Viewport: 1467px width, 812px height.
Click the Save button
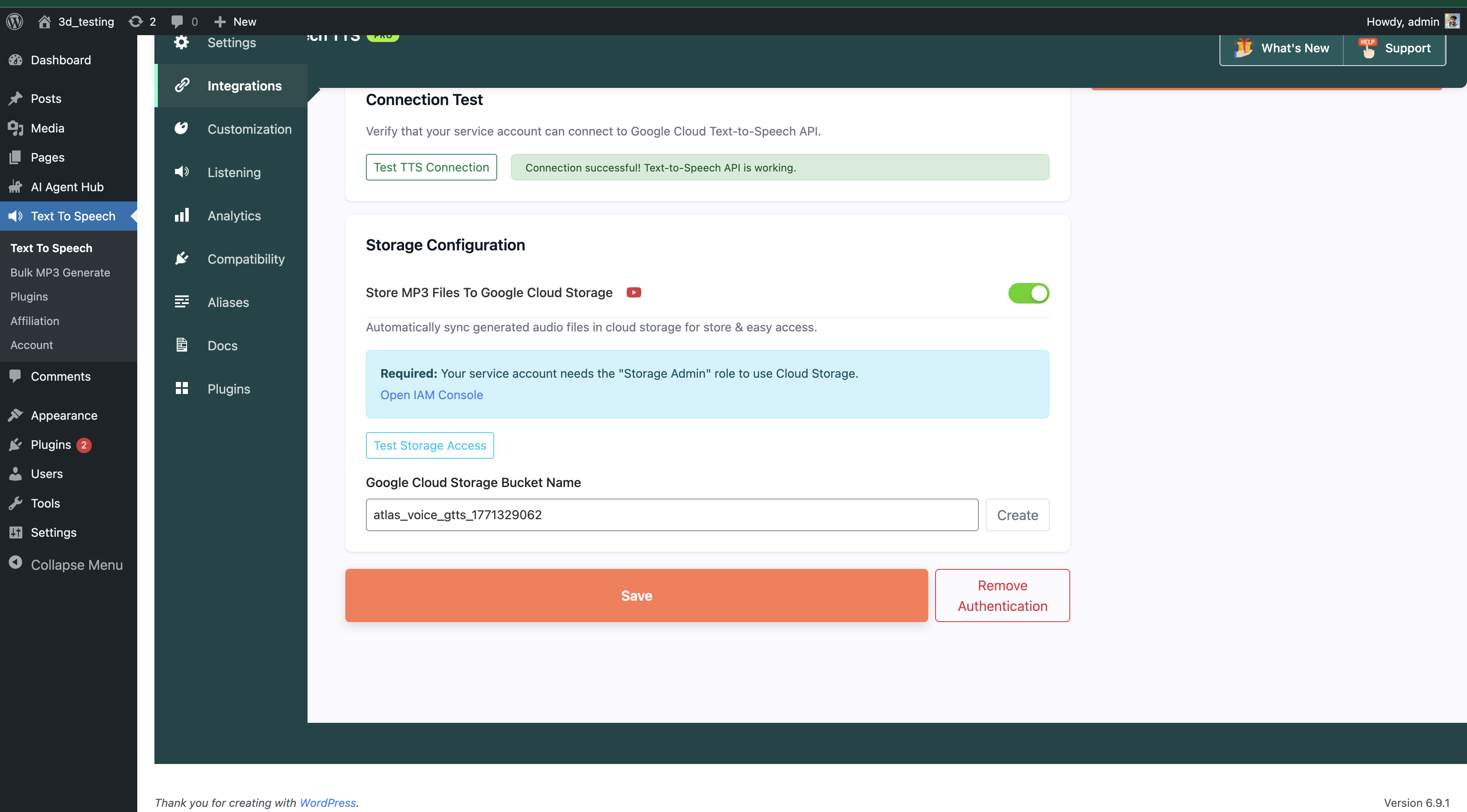tap(636, 595)
